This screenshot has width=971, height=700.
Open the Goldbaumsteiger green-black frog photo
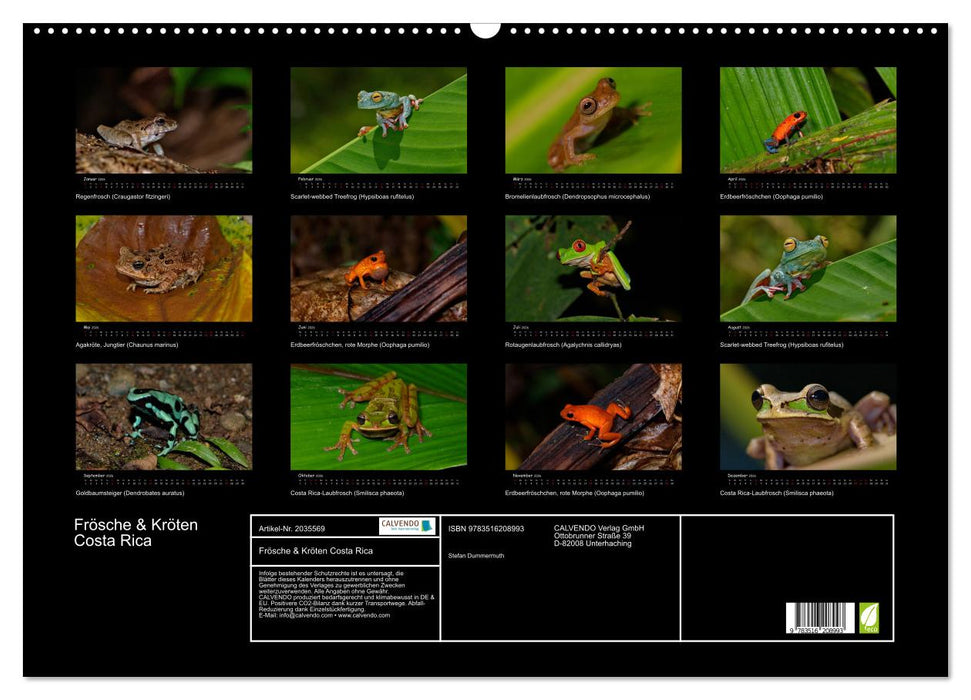(x=164, y=416)
